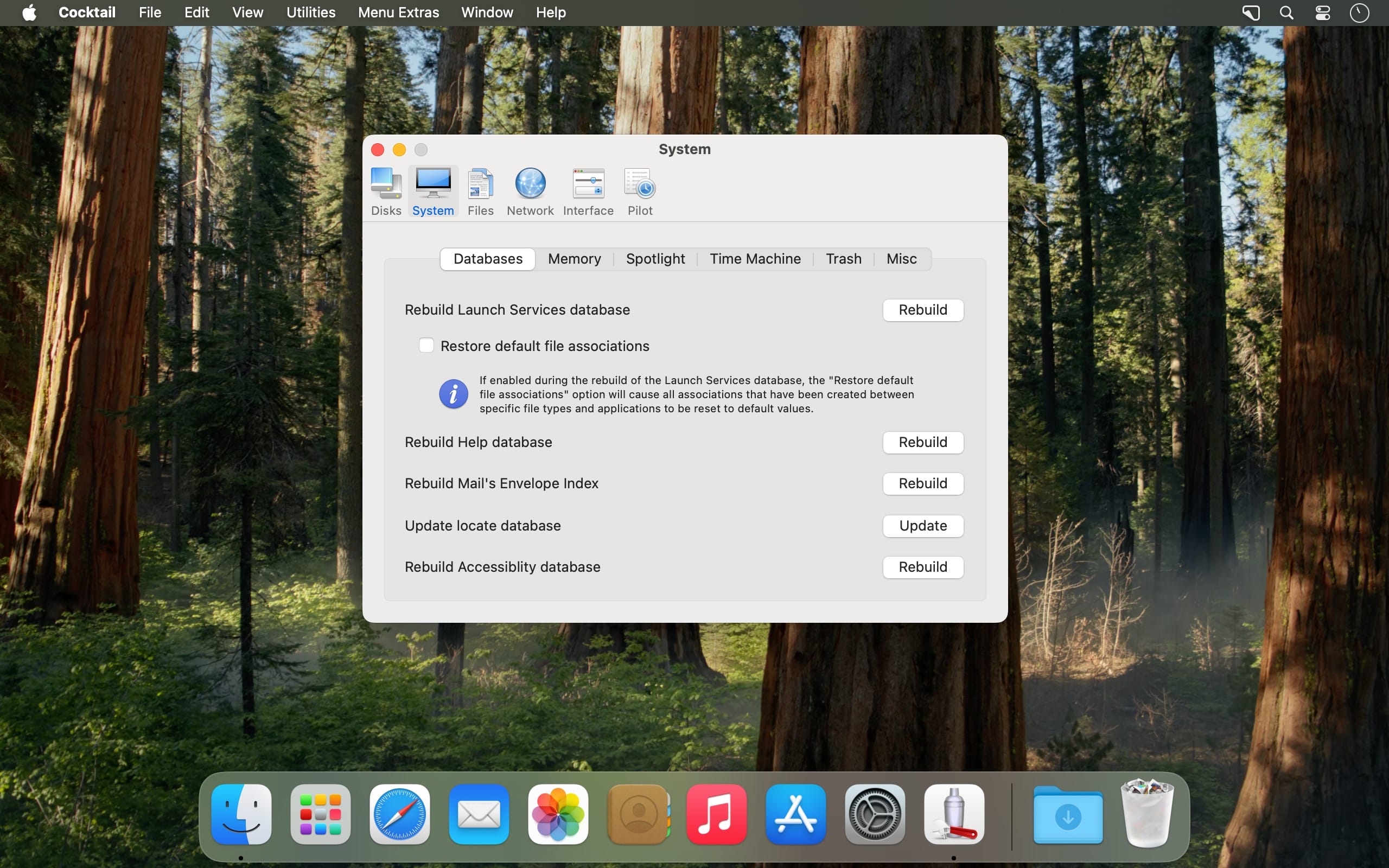Viewport: 1389px width, 868px height.
Task: Rebuild the Help database
Action: (922, 443)
